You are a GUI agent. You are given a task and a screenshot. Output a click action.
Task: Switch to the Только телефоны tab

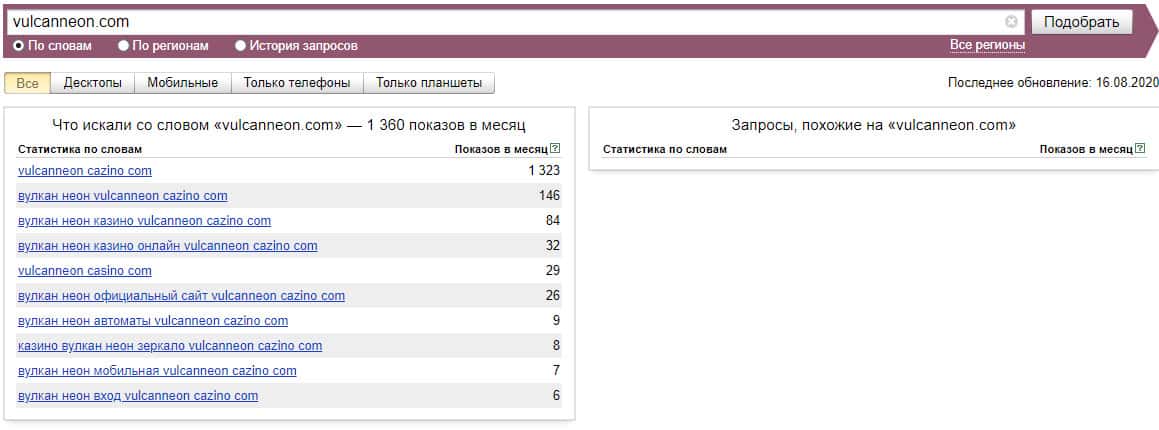pos(297,83)
